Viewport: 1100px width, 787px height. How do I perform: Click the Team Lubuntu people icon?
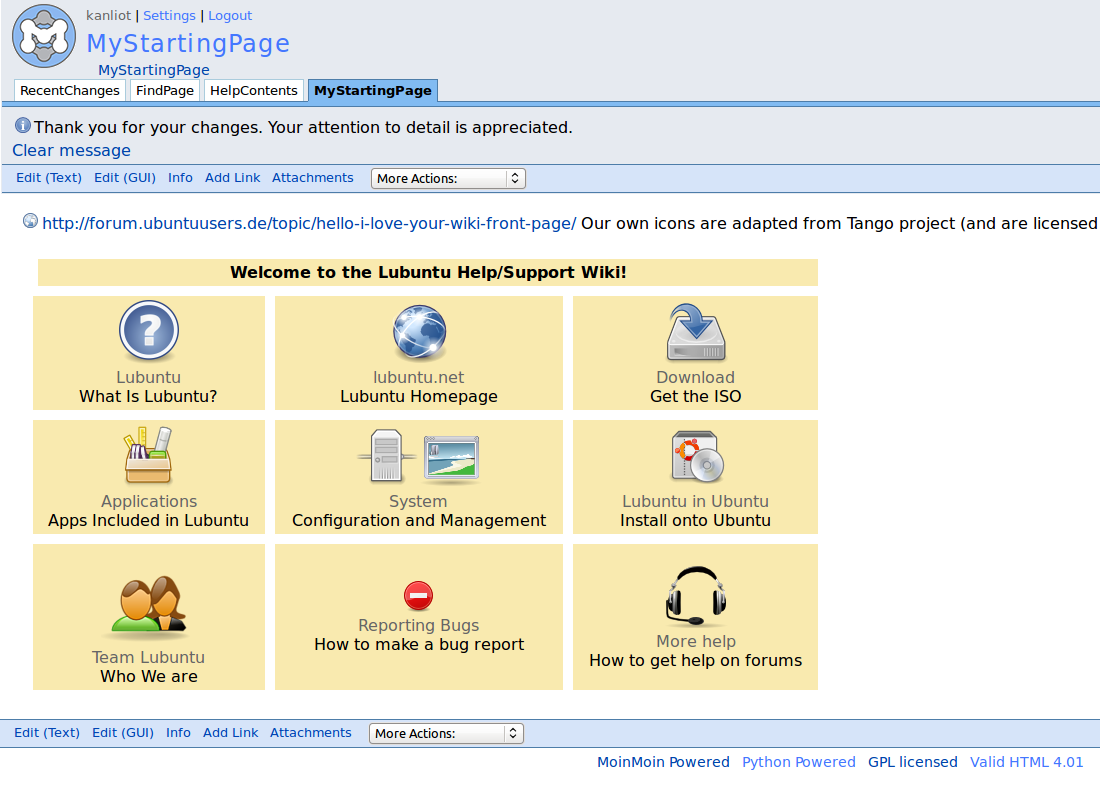(x=149, y=605)
